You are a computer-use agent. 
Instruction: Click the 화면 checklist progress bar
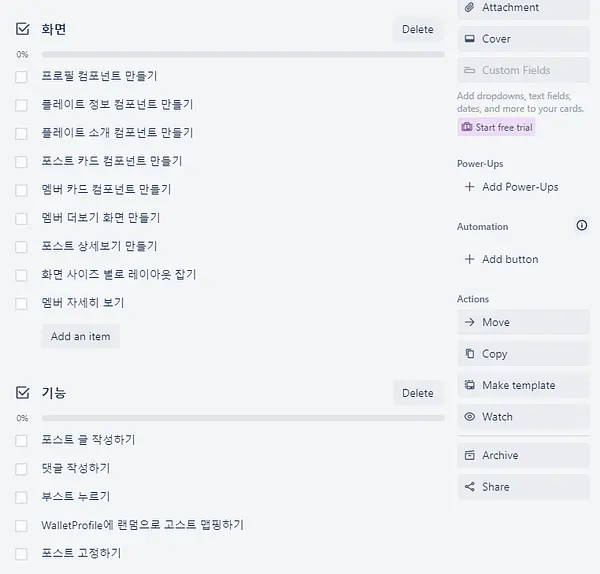click(x=243, y=54)
